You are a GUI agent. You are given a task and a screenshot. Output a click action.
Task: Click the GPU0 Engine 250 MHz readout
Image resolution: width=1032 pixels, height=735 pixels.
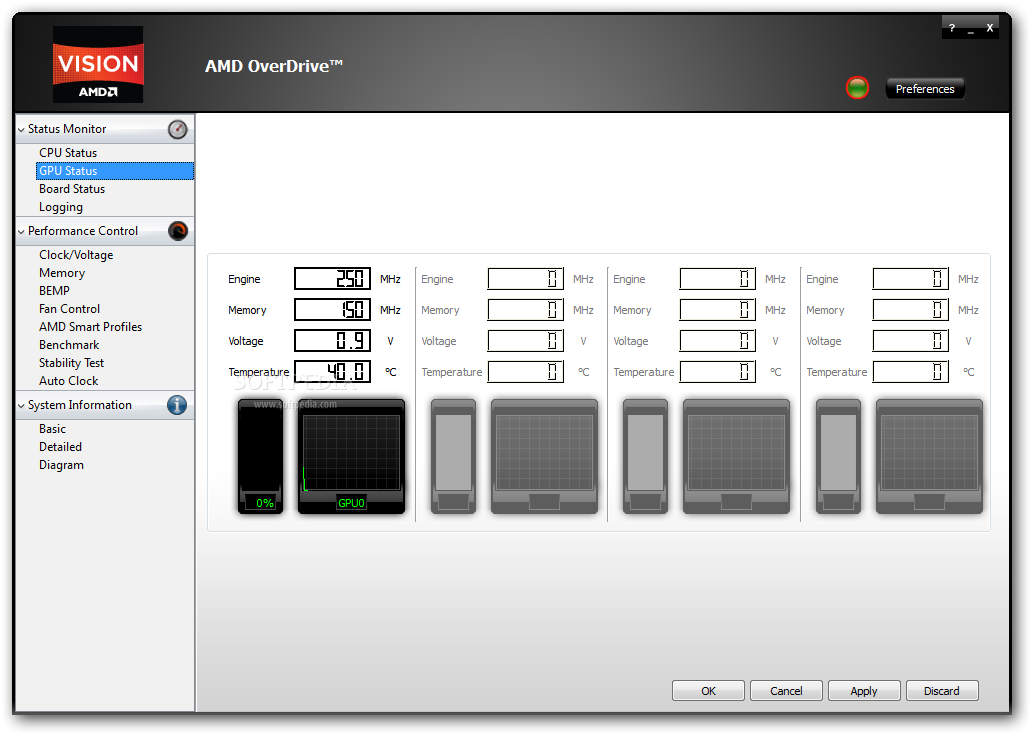[x=332, y=279]
